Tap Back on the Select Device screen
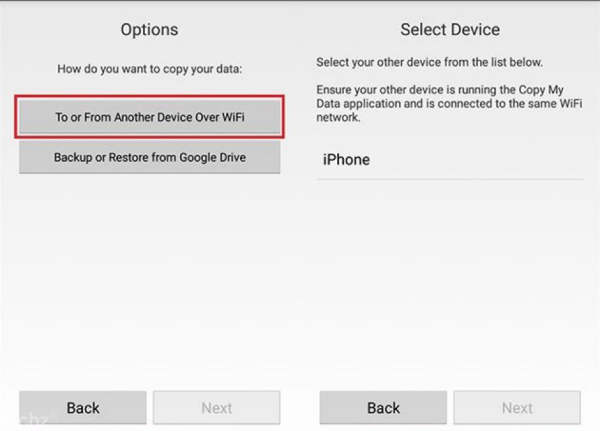This screenshot has width=600, height=431. (x=383, y=407)
